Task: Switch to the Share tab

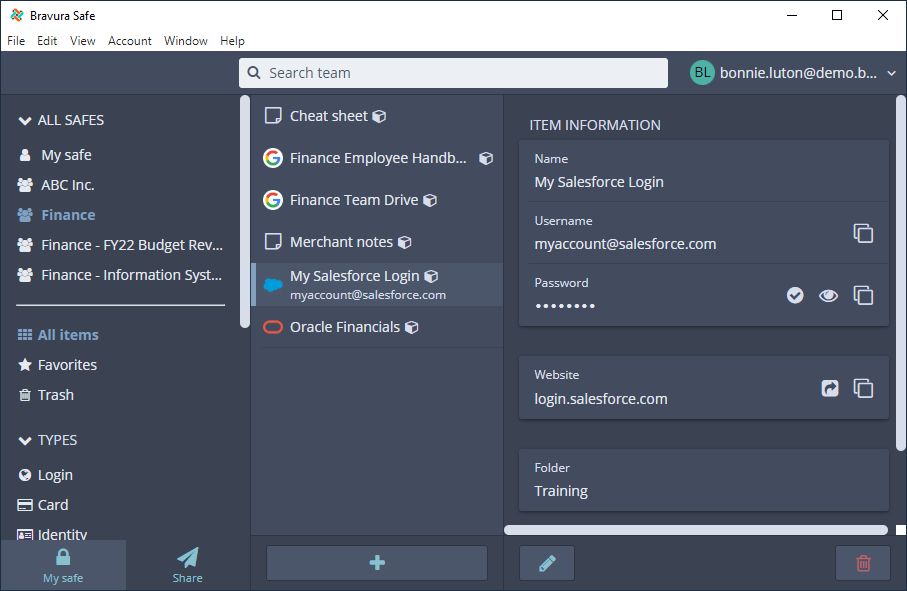Action: tap(187, 565)
